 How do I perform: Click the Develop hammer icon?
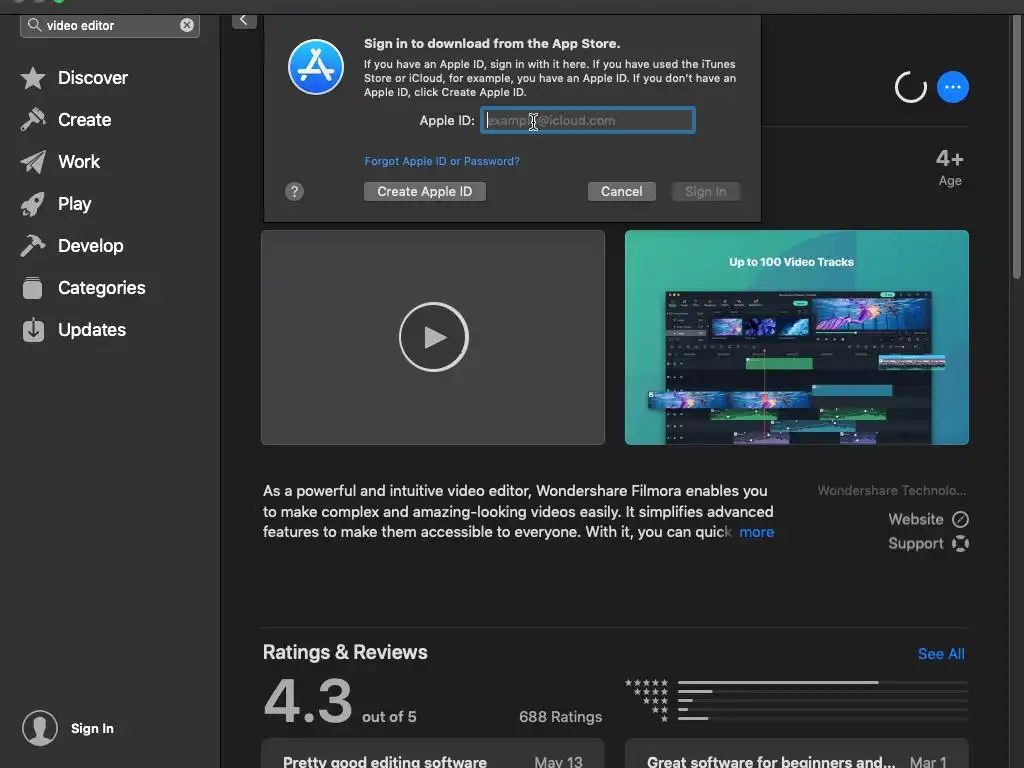click(x=33, y=246)
